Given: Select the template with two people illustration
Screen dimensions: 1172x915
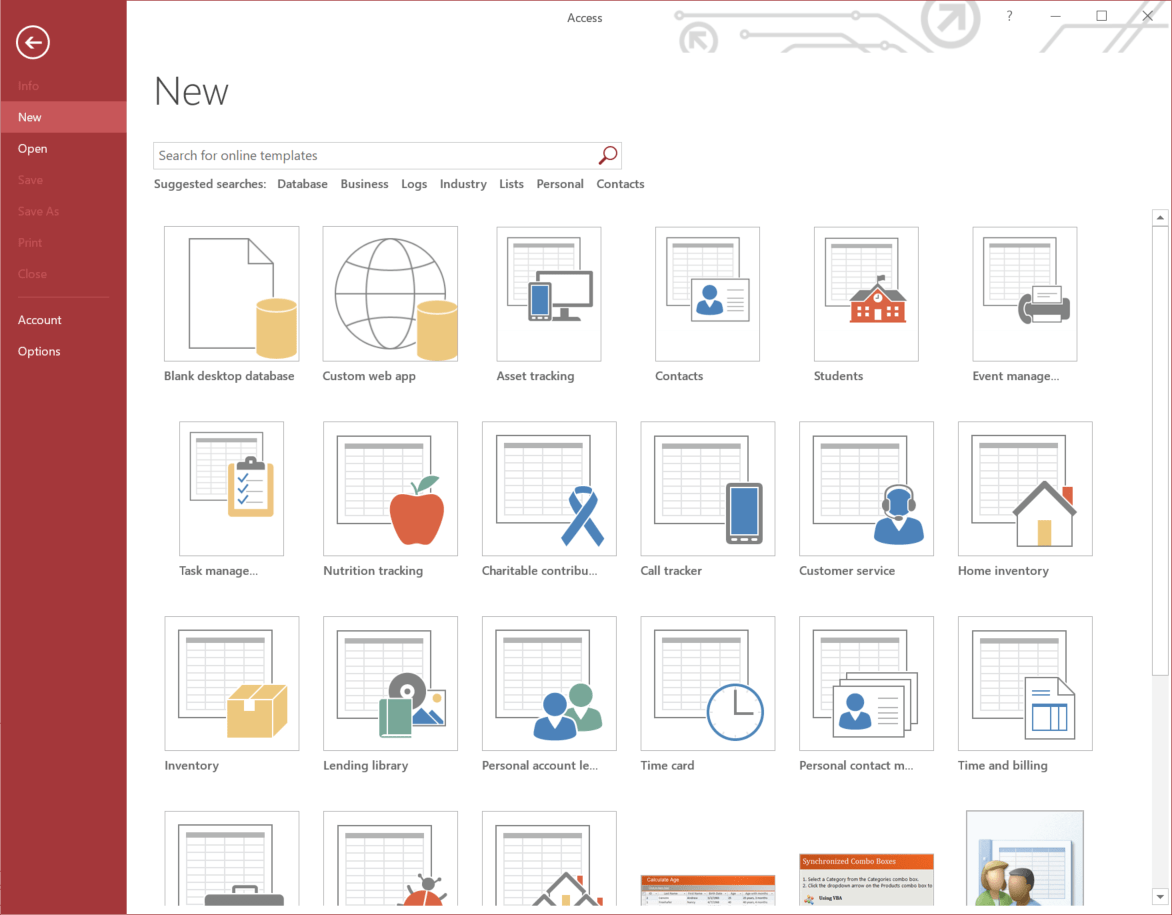Looking at the screenshot, I should coord(1025,858).
